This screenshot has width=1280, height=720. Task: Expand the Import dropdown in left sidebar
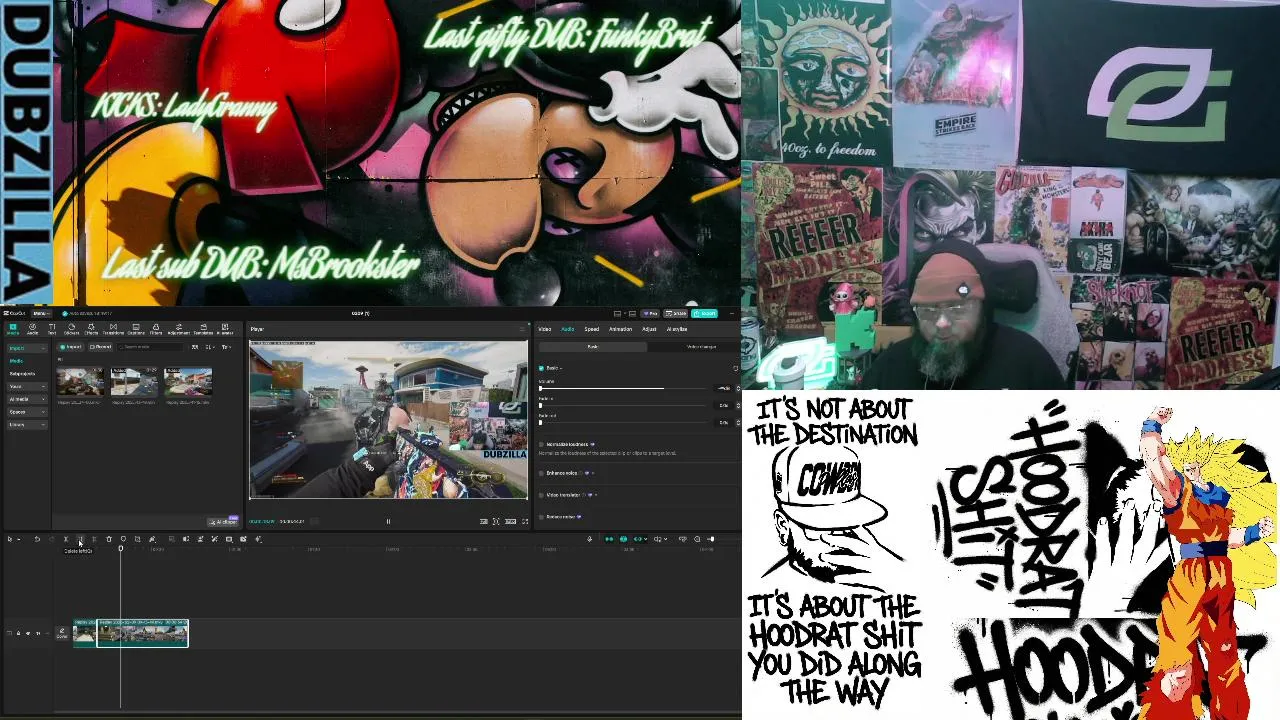[x=27, y=348]
